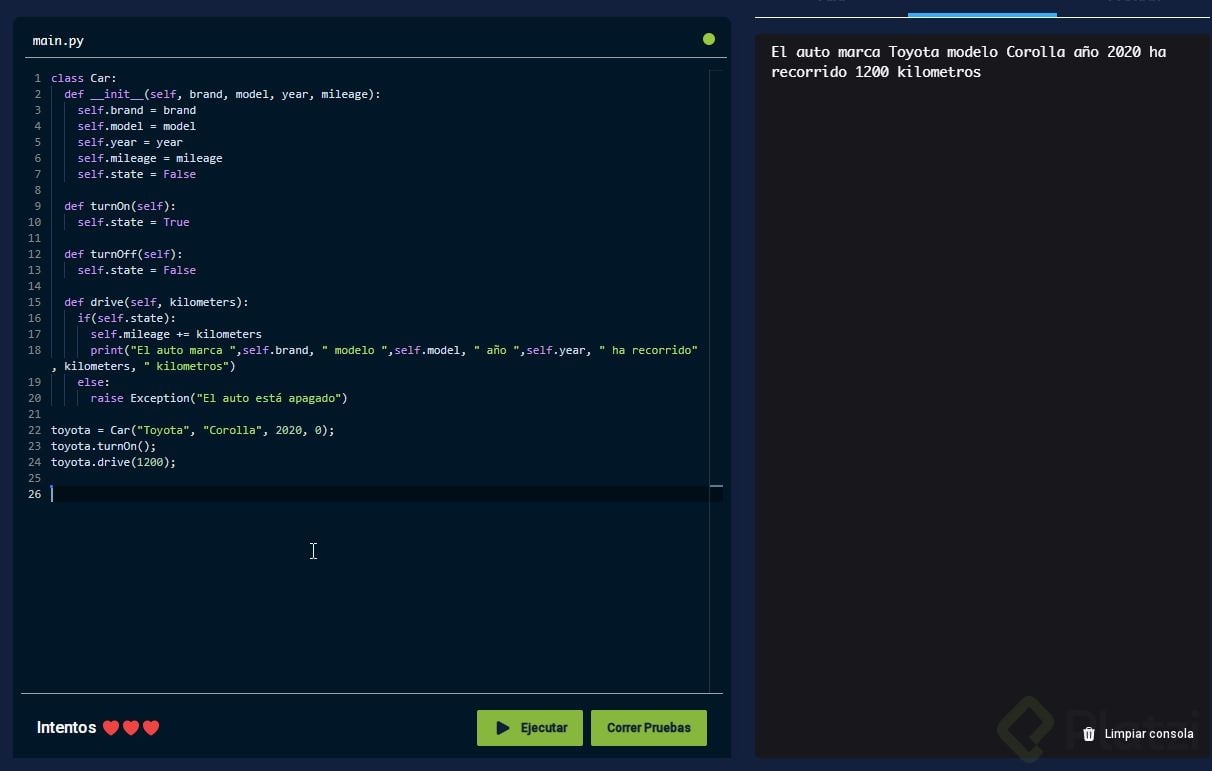Click the Intentos label
Screen dimensions: 1212x771
(66, 728)
